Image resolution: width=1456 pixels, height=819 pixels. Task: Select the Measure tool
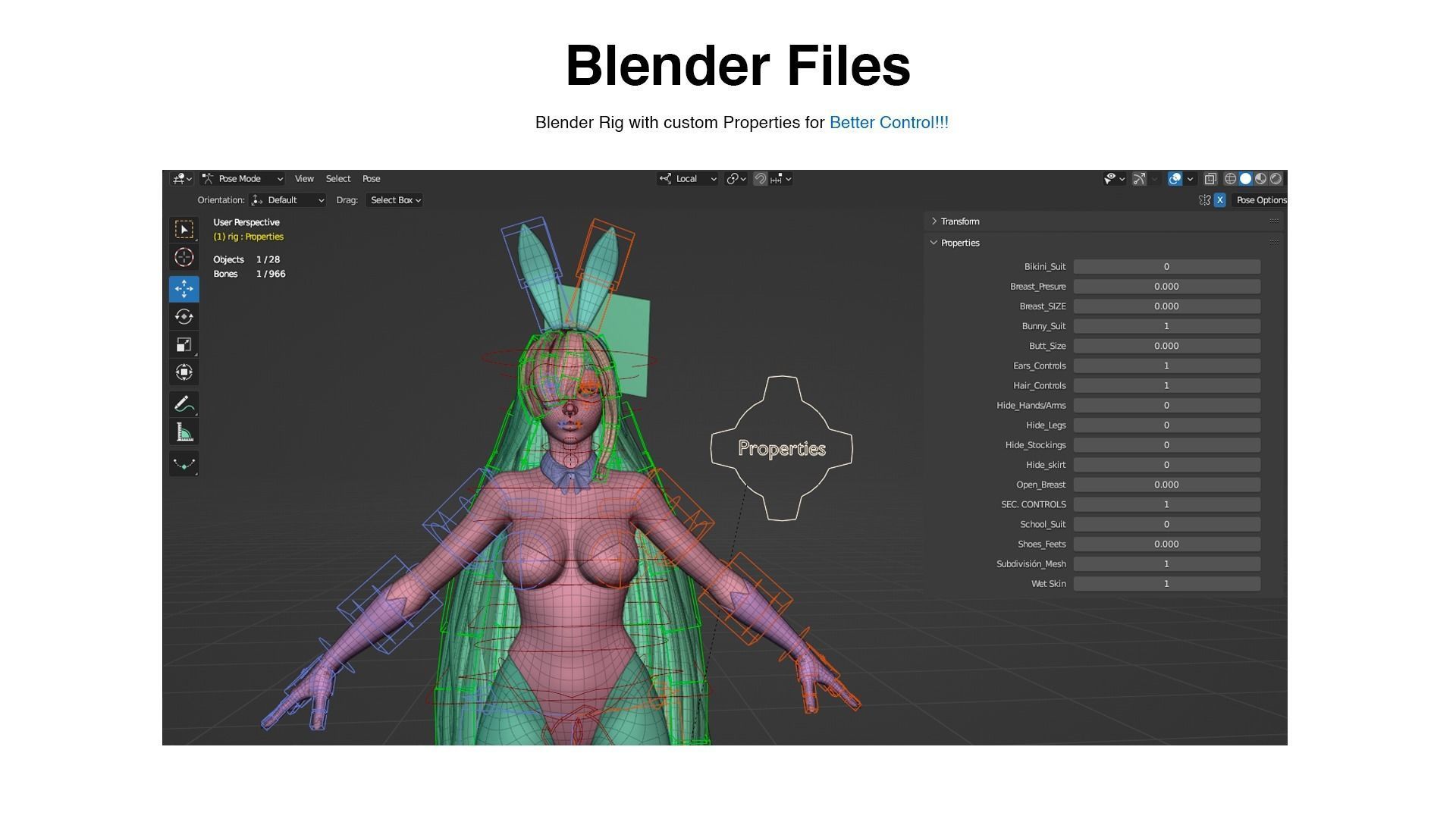[x=184, y=432]
